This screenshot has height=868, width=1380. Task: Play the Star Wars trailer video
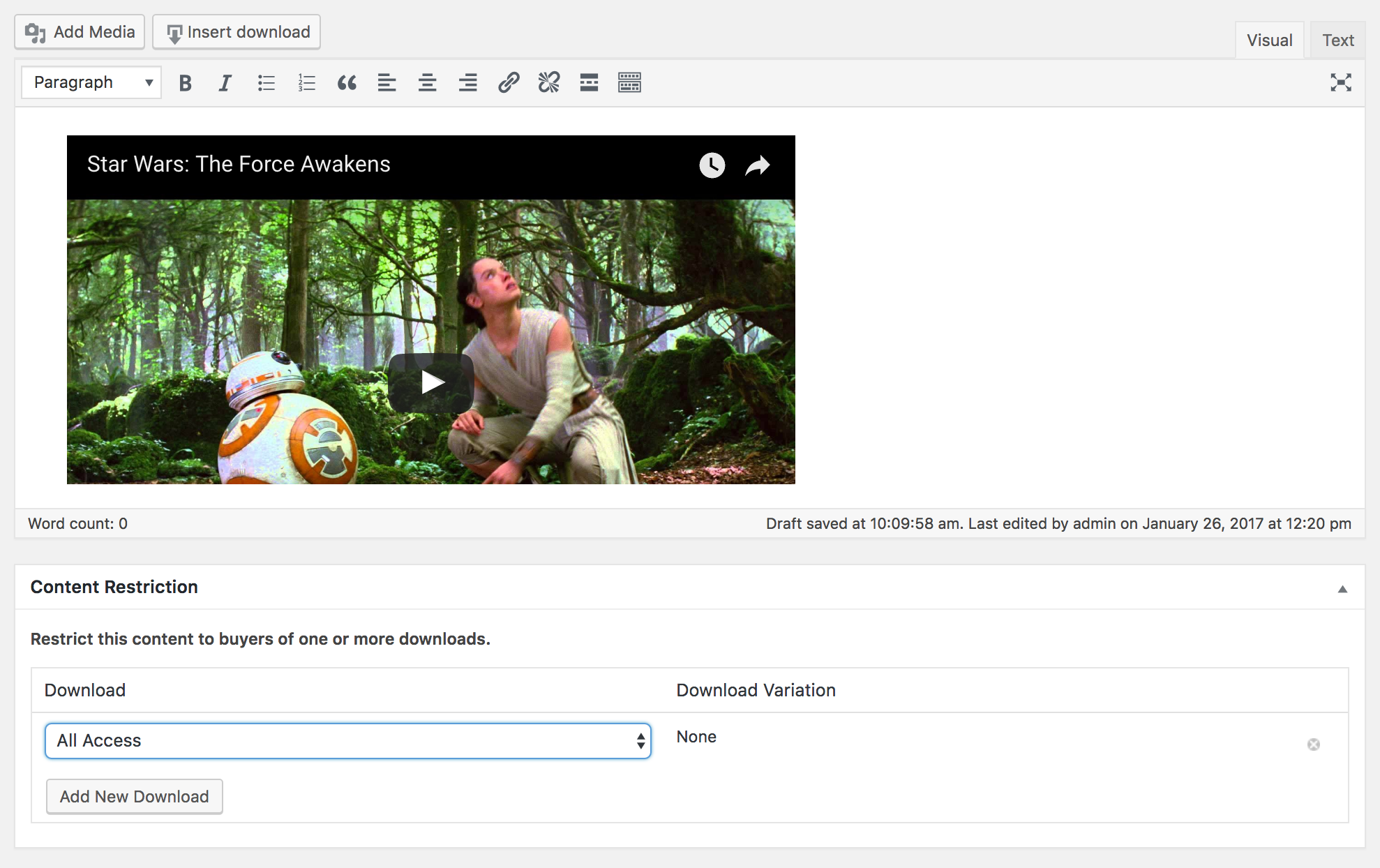pos(430,381)
